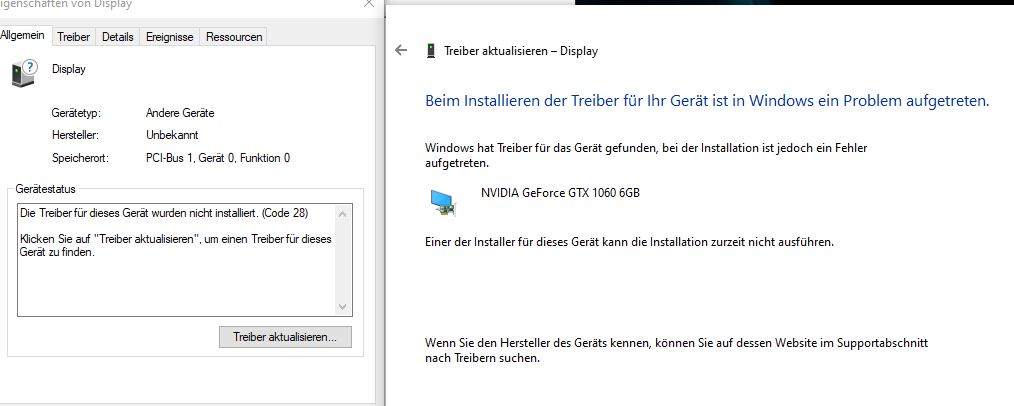The width and height of the screenshot is (1014, 406).
Task: Click the 'Hersteller:' label
Action: point(74,135)
